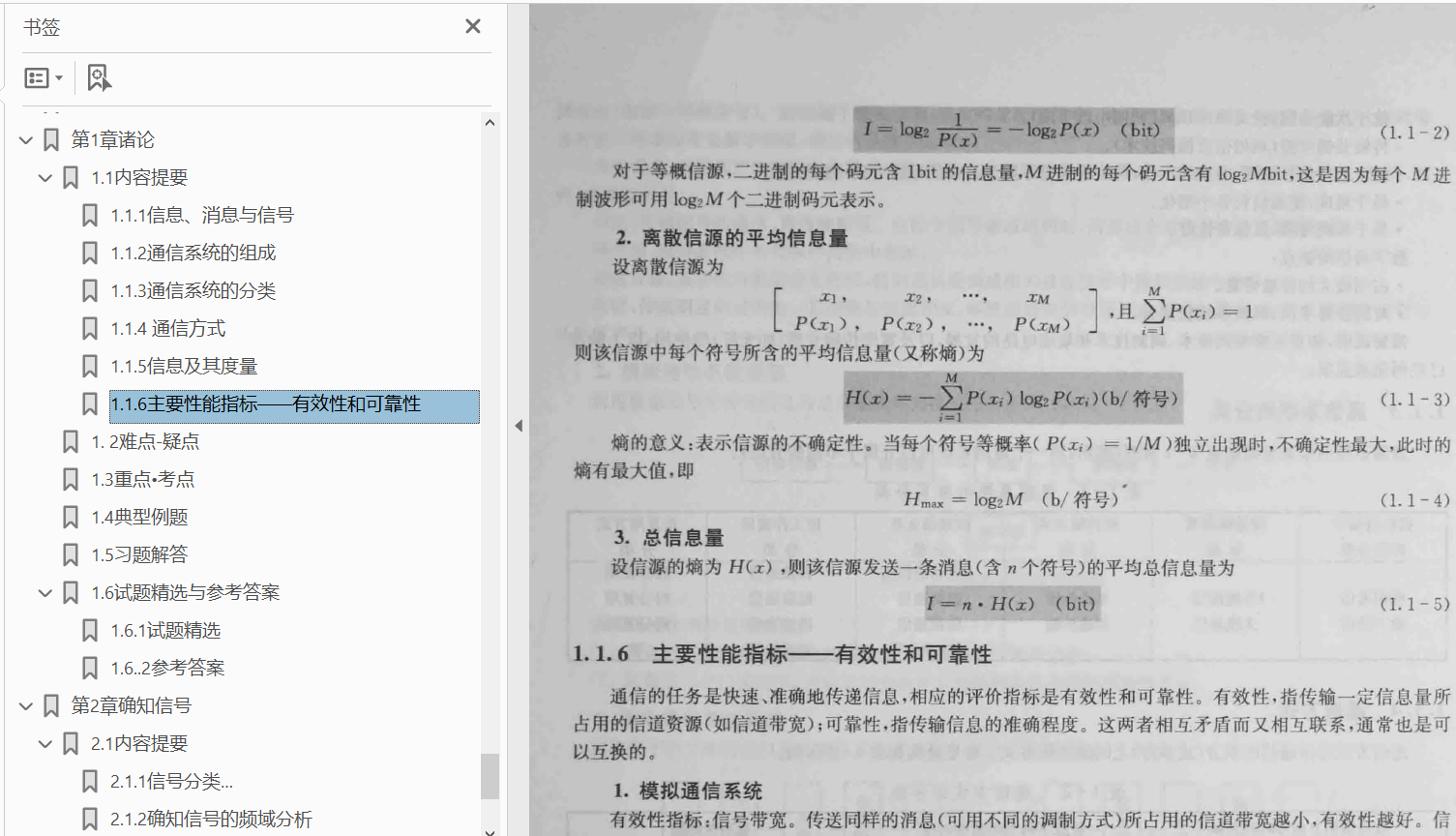Viewport: 1456px width, 836px height.
Task: Collapse the 第1章诸论 bookmark chevron
Action: tap(25, 138)
